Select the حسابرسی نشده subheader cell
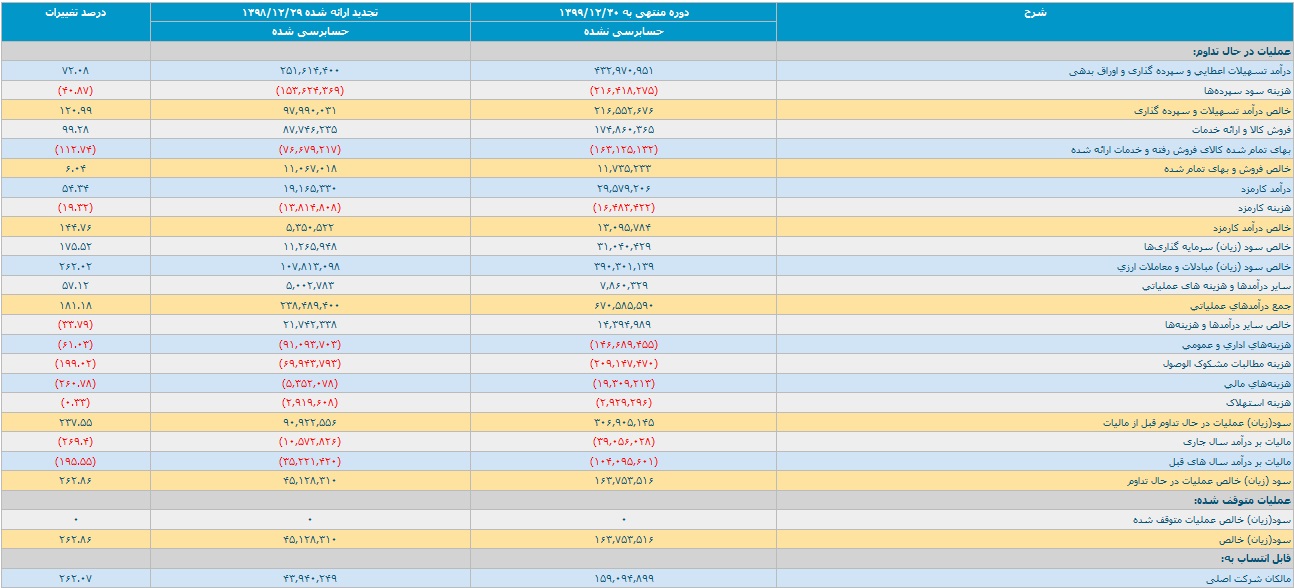This screenshot has width=1294, height=588. [x=623, y=32]
